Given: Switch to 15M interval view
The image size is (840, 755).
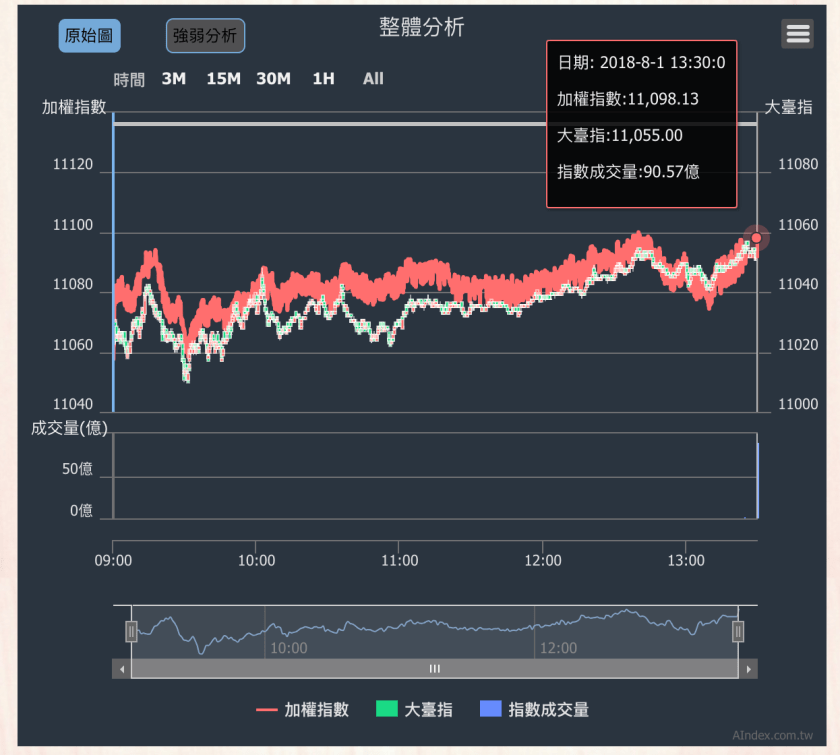Looking at the screenshot, I should (223, 78).
